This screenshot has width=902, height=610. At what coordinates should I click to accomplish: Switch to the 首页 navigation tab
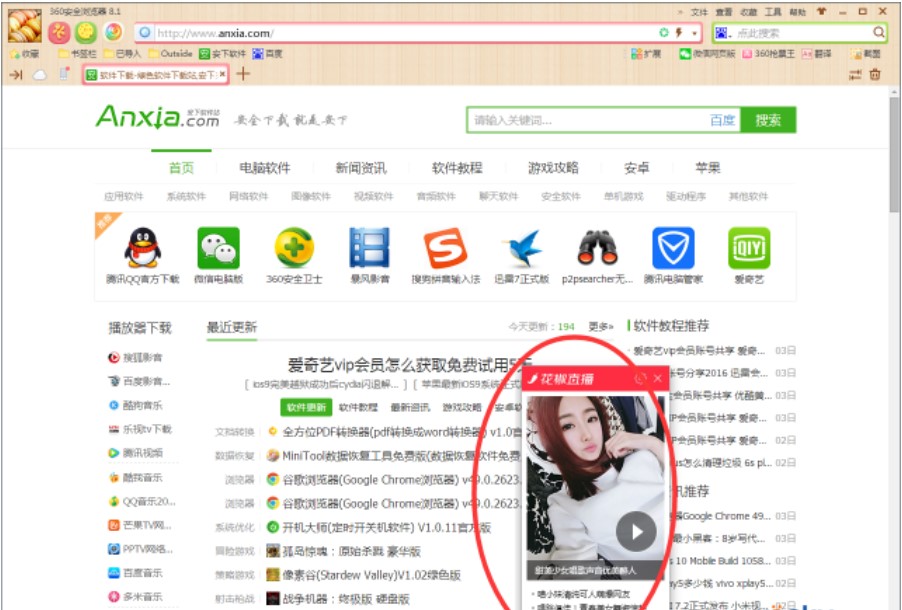click(181, 167)
